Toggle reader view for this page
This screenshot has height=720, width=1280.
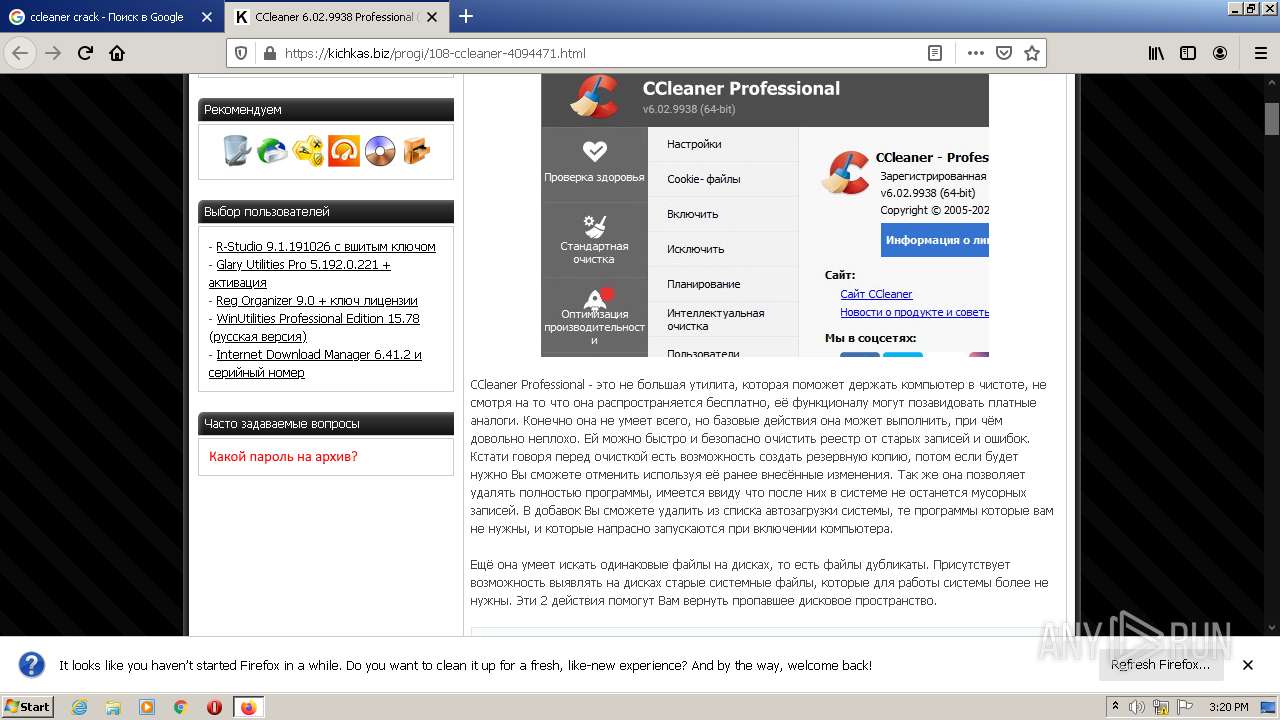935,53
